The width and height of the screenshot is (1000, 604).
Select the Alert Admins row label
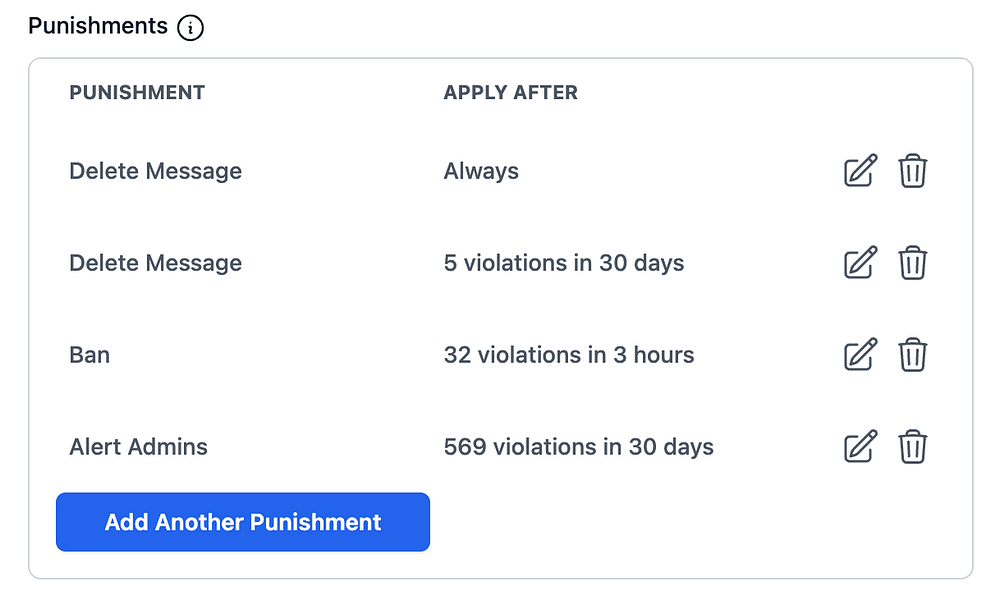coord(138,446)
